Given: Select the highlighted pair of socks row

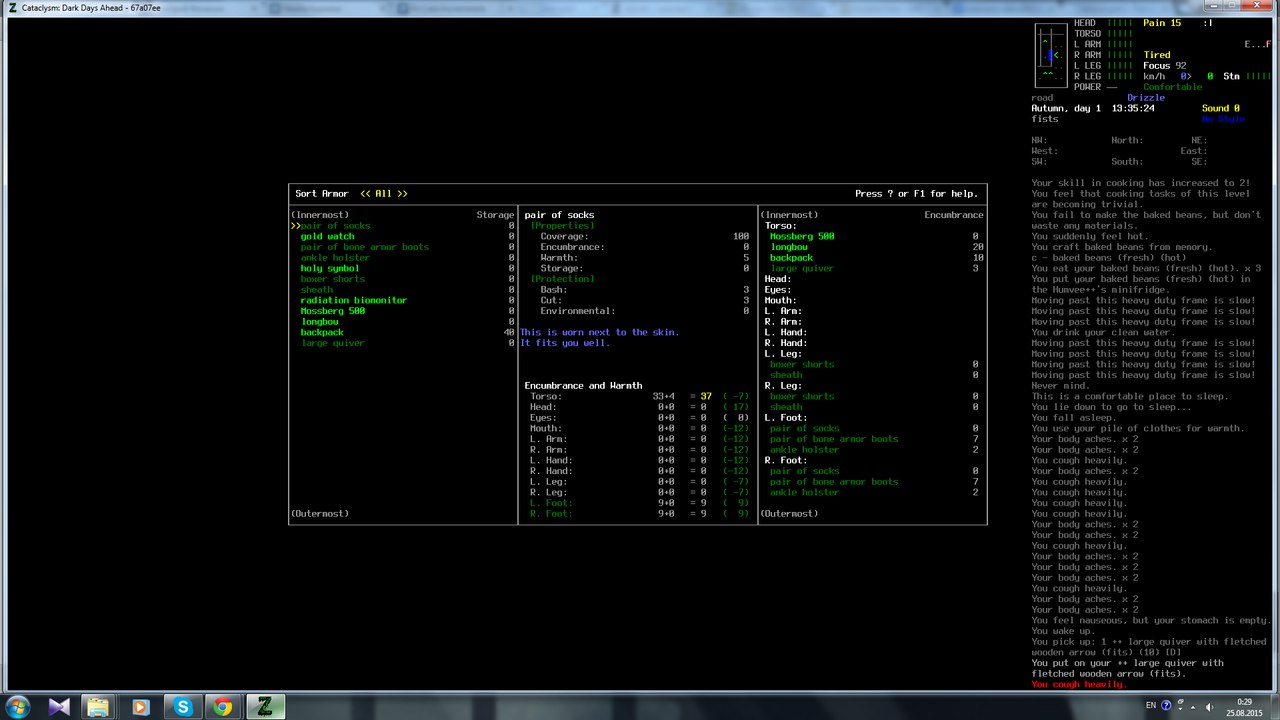Looking at the screenshot, I should click(403, 226).
